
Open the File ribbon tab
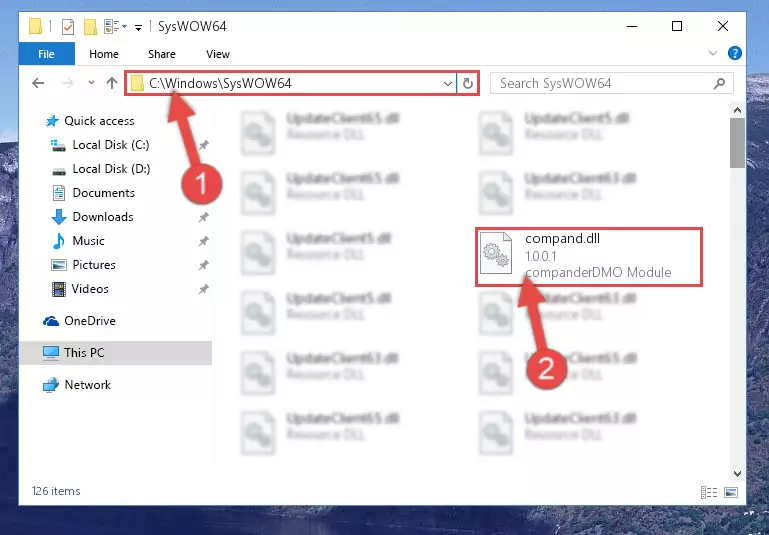(47, 54)
